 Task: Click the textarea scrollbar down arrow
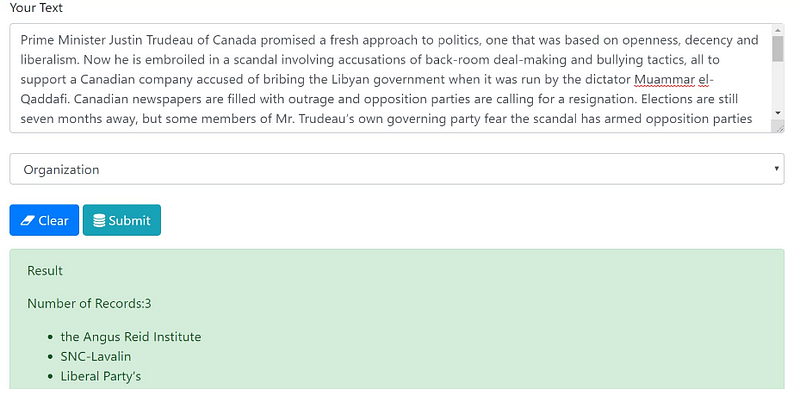[x=778, y=113]
